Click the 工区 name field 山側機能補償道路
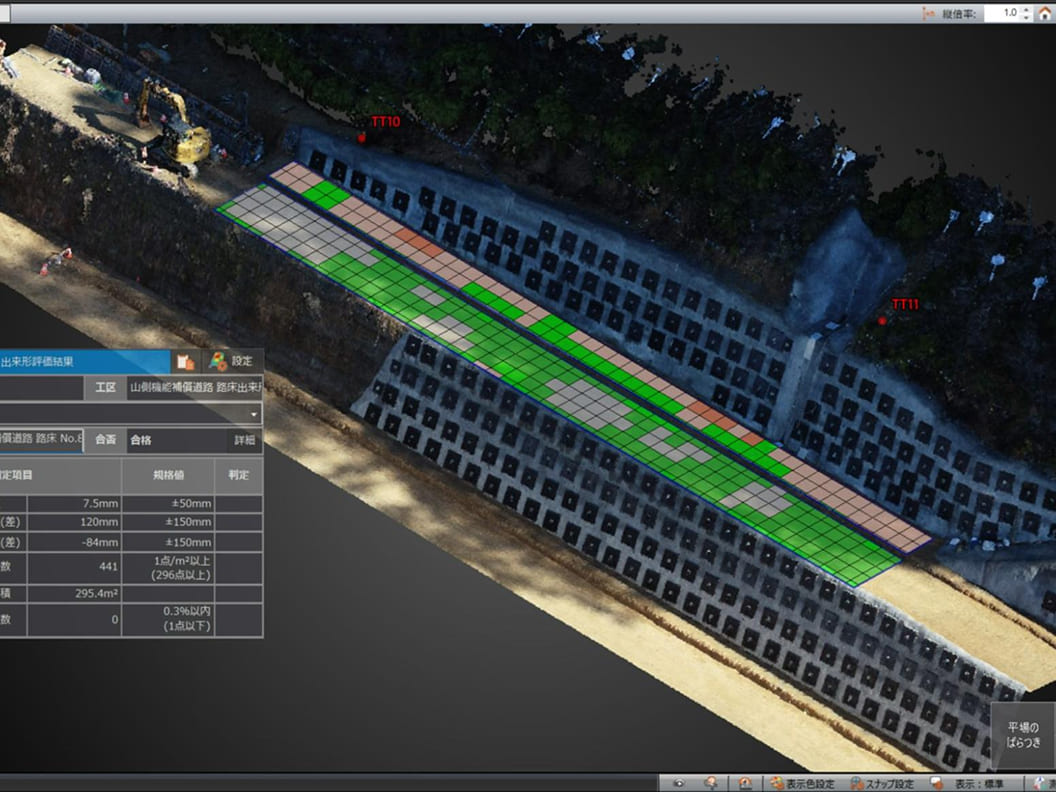 click(x=195, y=387)
